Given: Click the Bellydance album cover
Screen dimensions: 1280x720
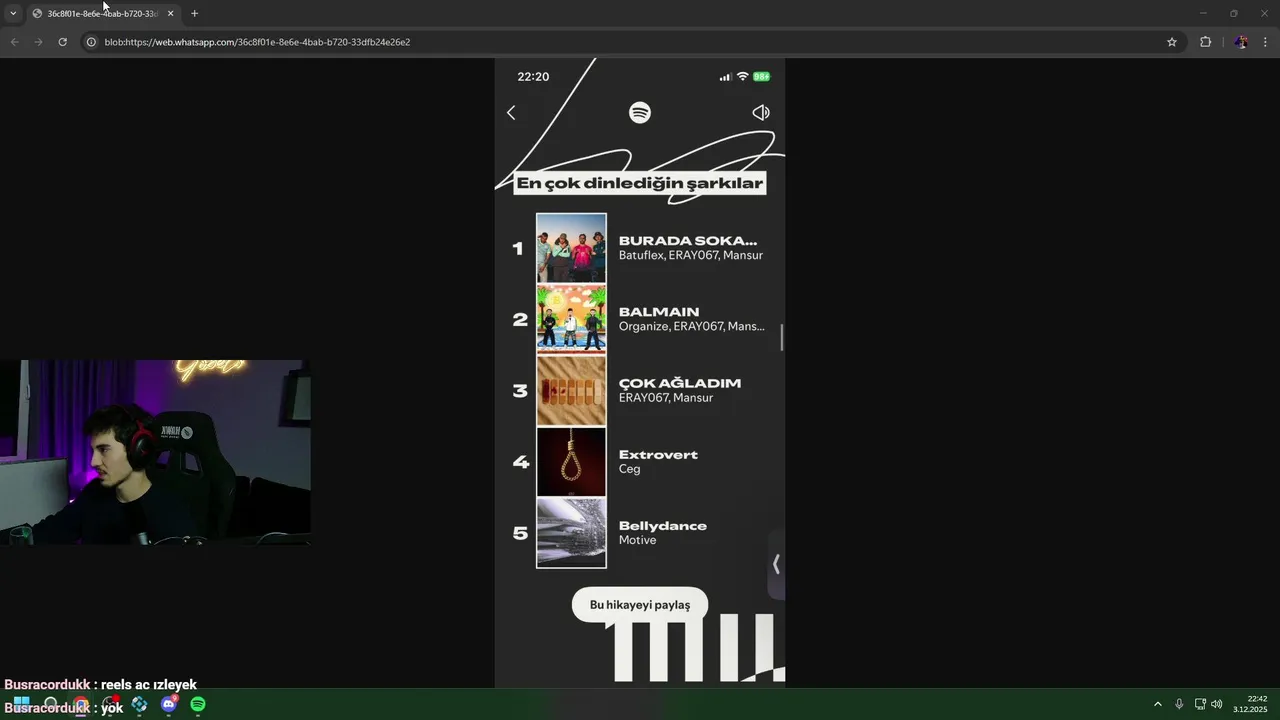Looking at the screenshot, I should [x=571, y=533].
